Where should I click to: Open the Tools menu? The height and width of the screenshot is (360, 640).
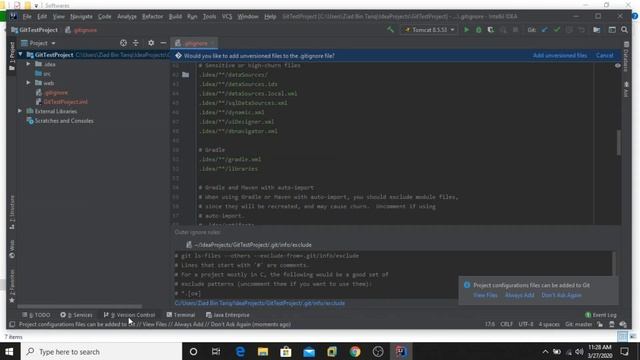coord(209,17)
